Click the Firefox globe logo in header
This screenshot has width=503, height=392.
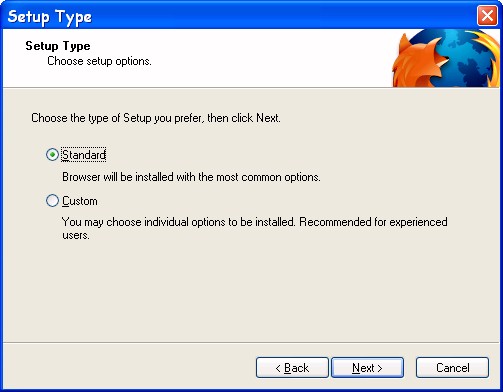(x=446, y=58)
